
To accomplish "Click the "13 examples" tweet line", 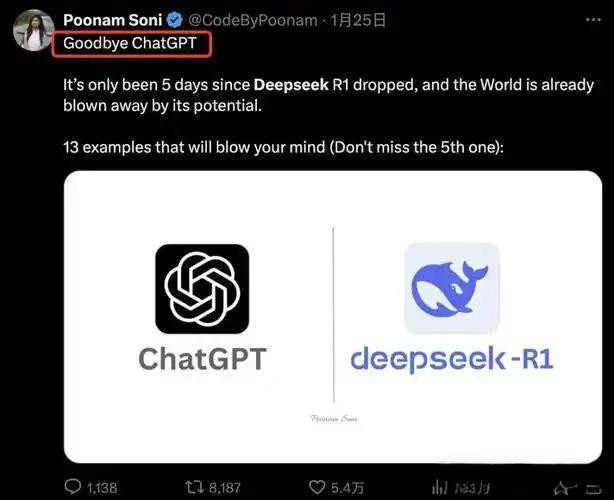I will pyautogui.click(x=285, y=148).
